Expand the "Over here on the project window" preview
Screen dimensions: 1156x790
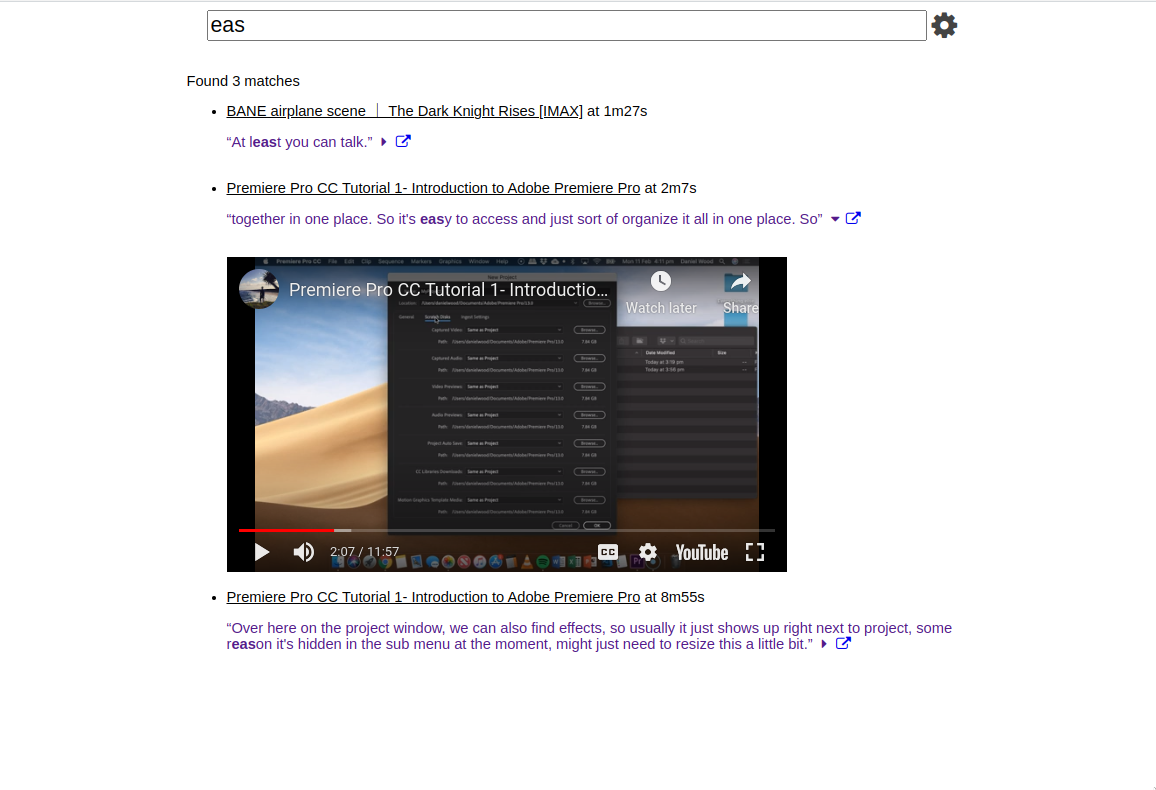(824, 644)
